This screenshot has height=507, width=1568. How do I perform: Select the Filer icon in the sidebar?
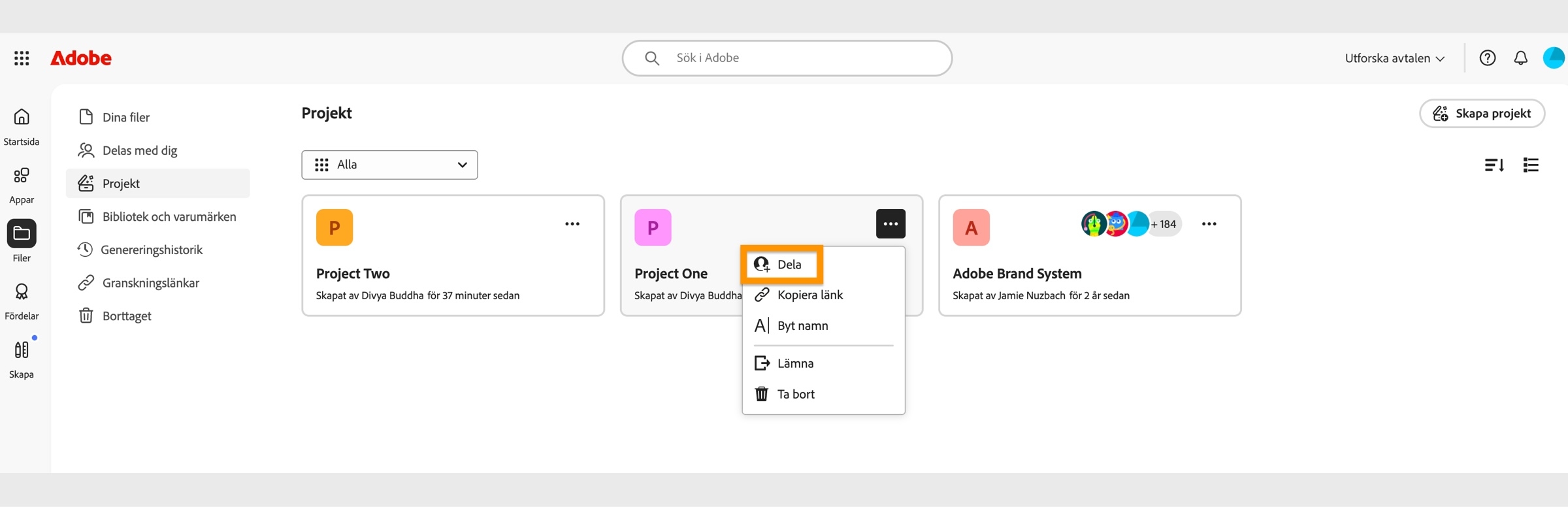pyautogui.click(x=21, y=234)
